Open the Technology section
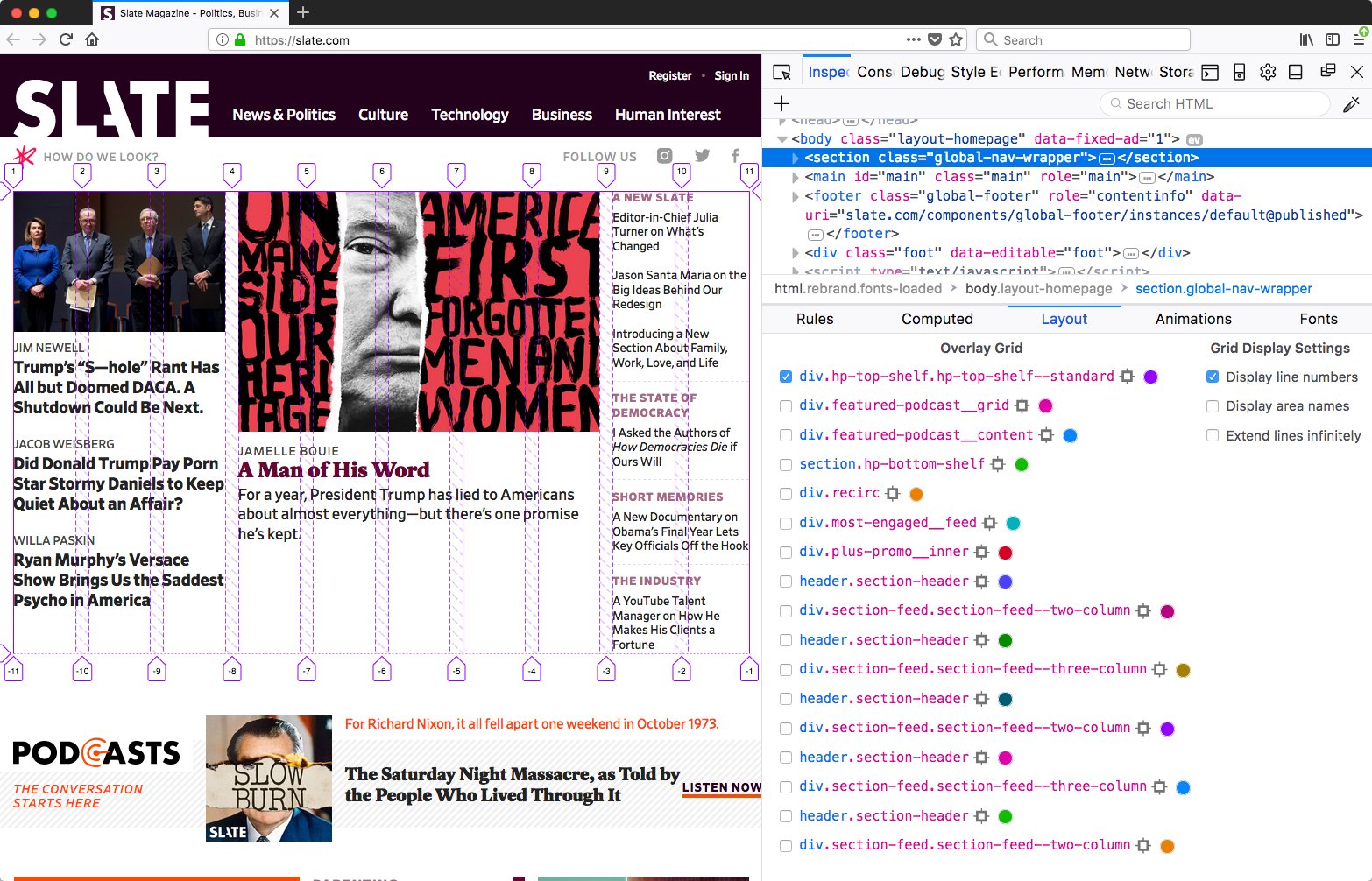This screenshot has width=1372, height=881. pos(470,115)
